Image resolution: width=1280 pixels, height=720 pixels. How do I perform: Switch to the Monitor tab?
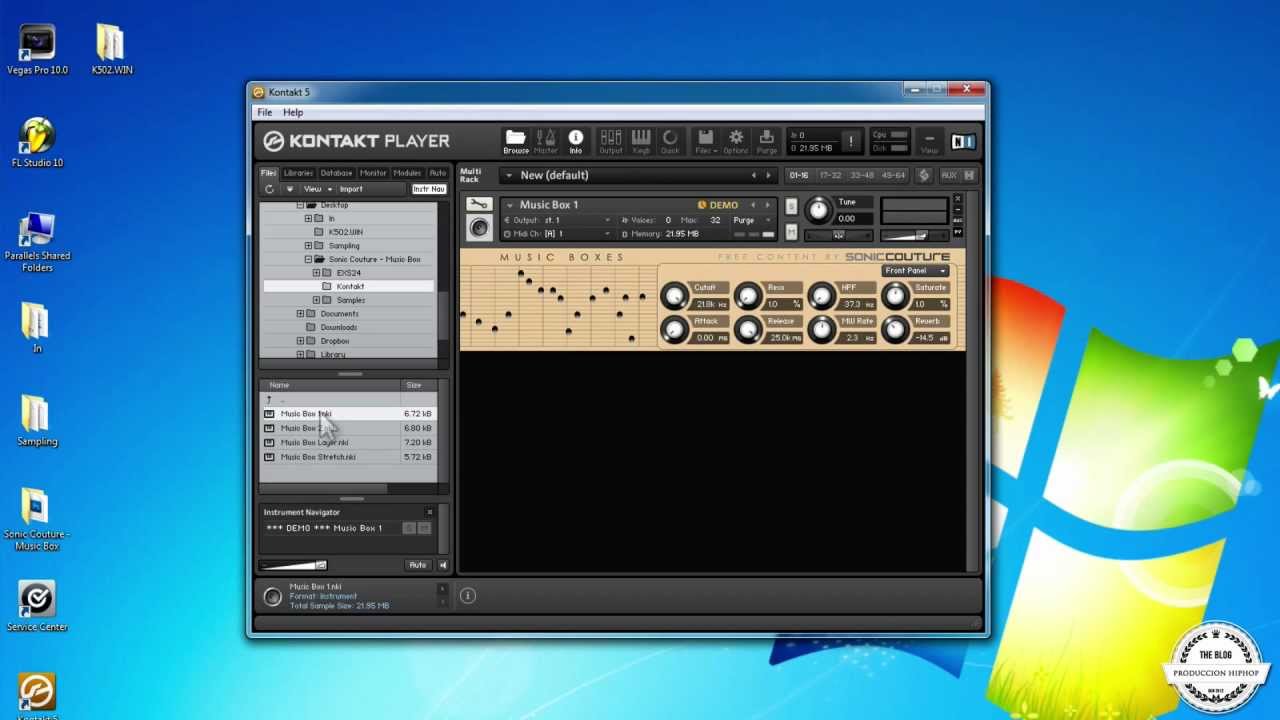[x=373, y=173]
